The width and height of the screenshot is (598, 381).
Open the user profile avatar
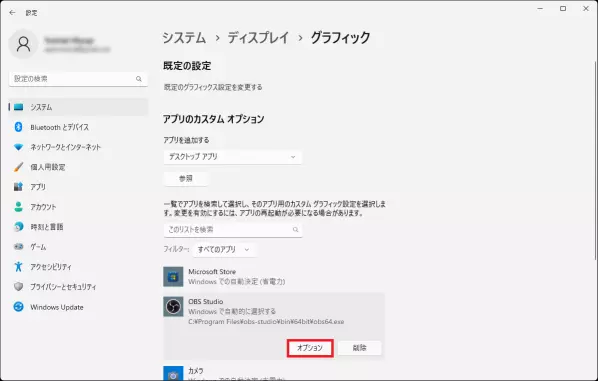(23, 44)
